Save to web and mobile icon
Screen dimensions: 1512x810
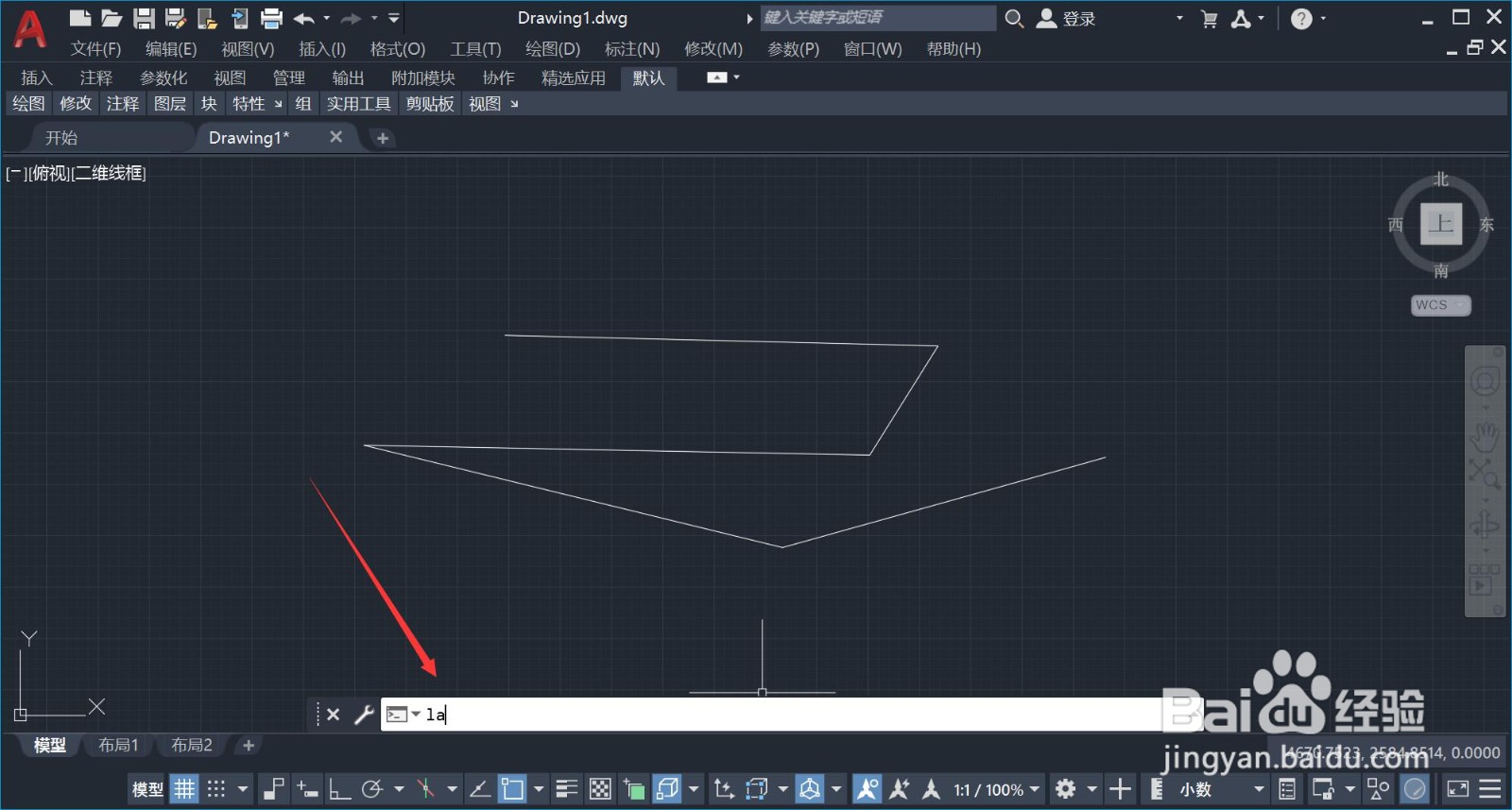pos(239,18)
